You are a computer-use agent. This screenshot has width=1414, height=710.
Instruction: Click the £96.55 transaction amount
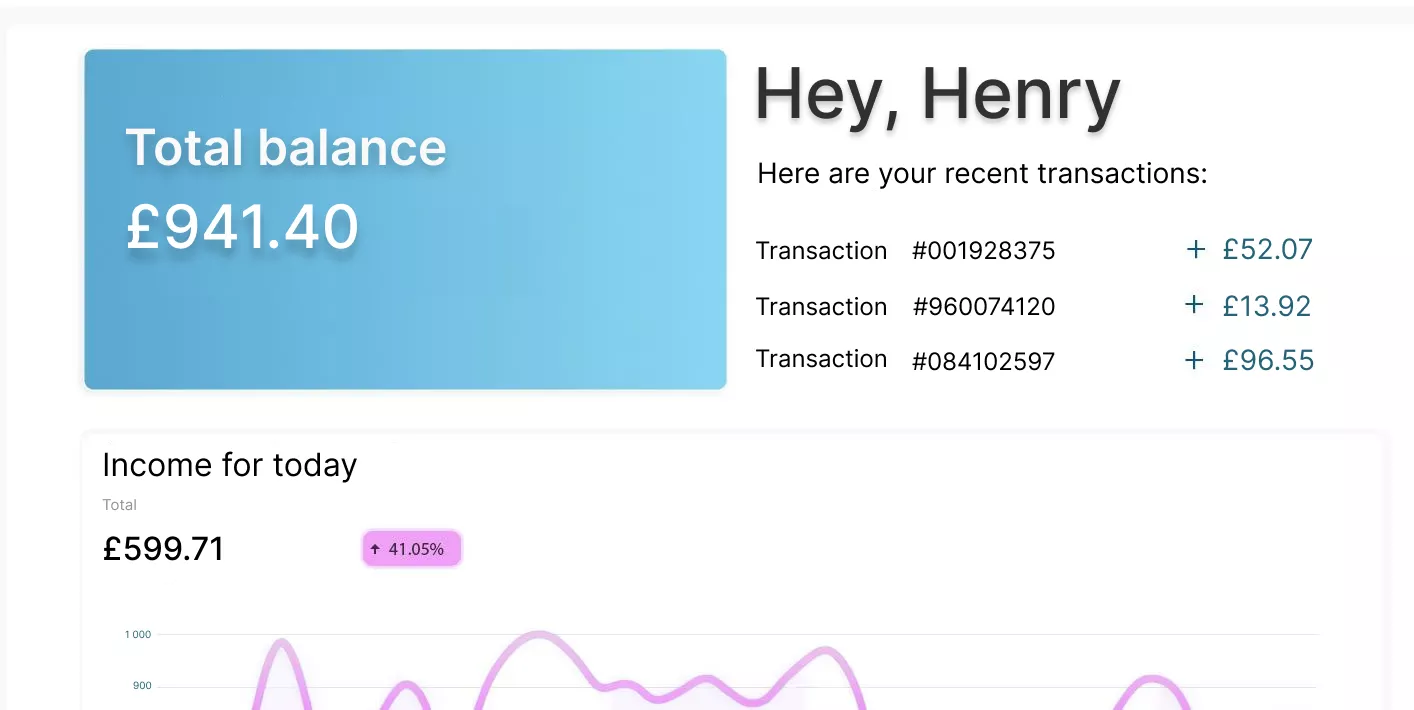pyautogui.click(x=1268, y=360)
